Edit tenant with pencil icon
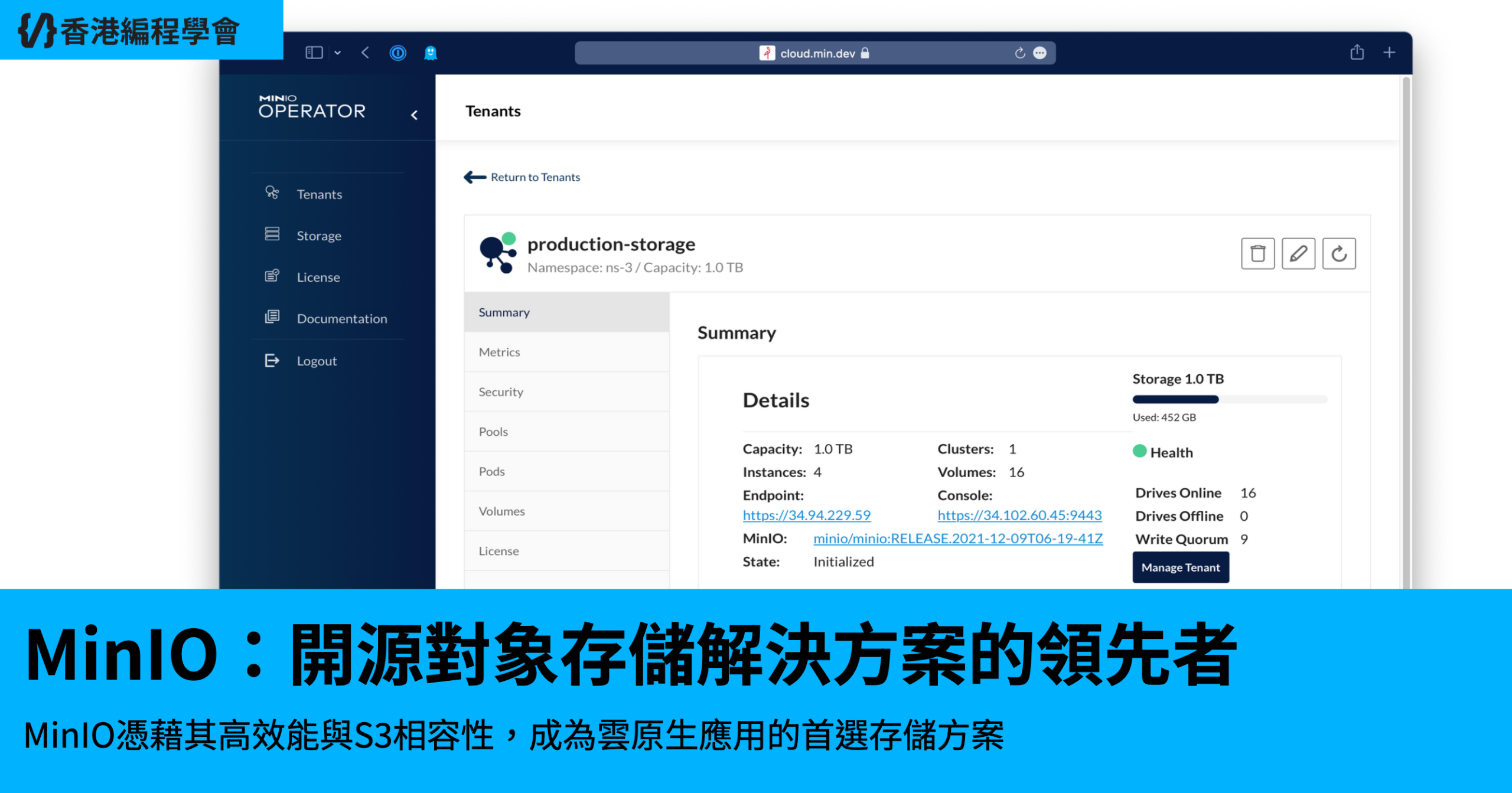Screen dimensions: 1512x793 (x=1298, y=254)
